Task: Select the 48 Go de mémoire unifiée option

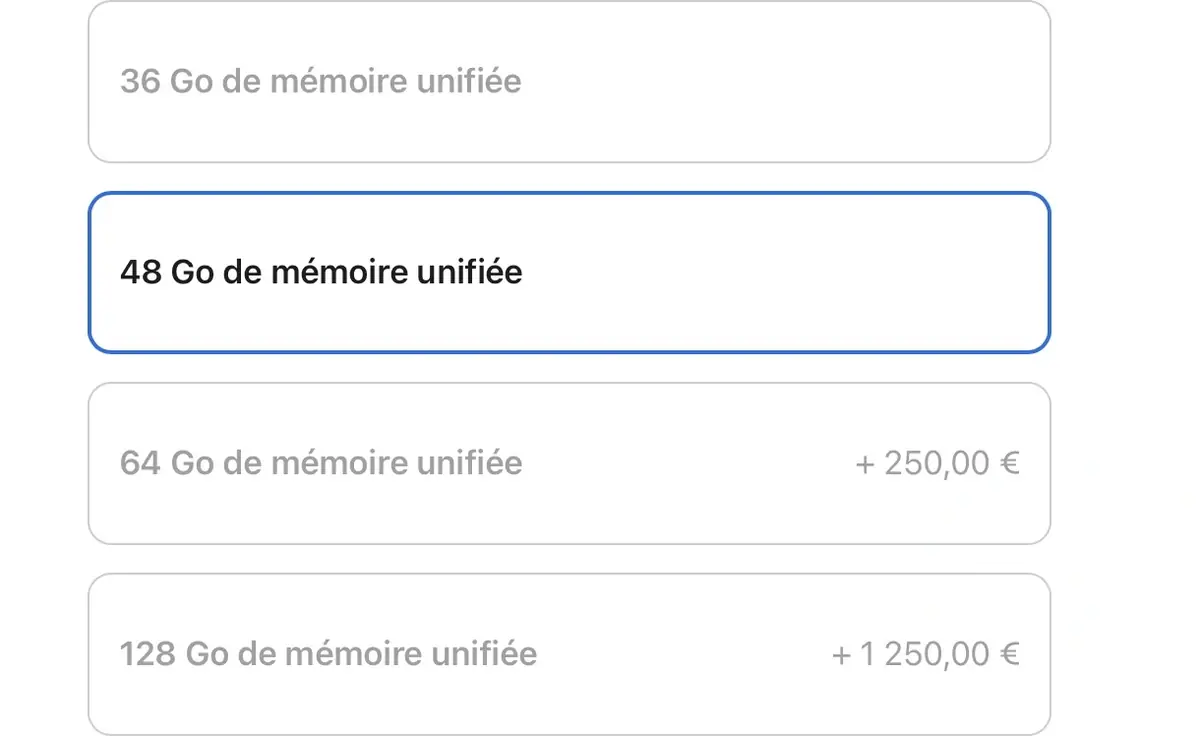Action: (568, 272)
